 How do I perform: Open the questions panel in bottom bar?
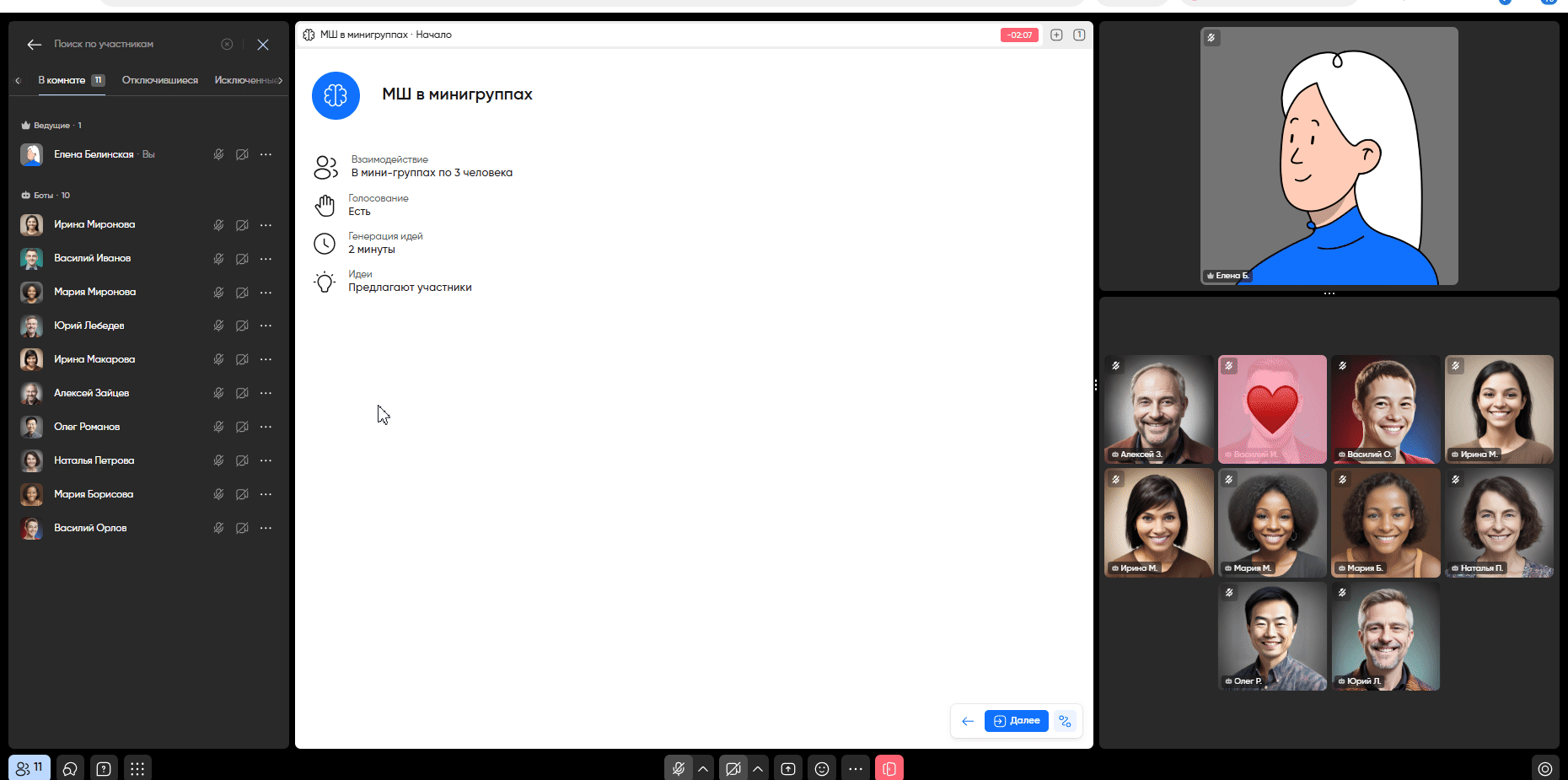(104, 768)
